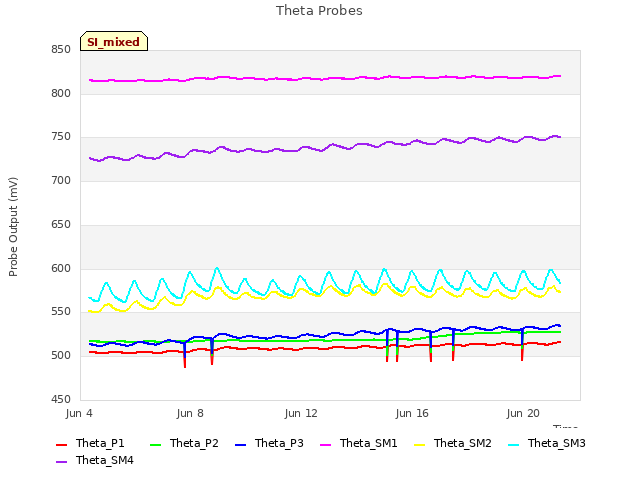Click the 650 y-axis tick label
This screenshot has width=640, height=480.
(61, 224)
